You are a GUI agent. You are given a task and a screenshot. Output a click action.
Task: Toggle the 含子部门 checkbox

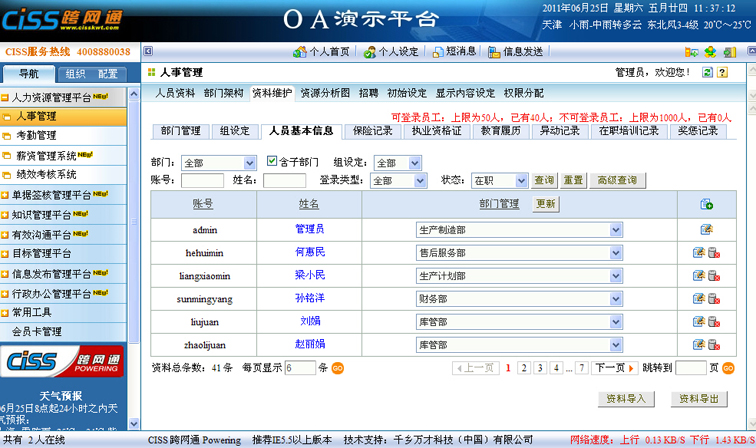coord(271,161)
